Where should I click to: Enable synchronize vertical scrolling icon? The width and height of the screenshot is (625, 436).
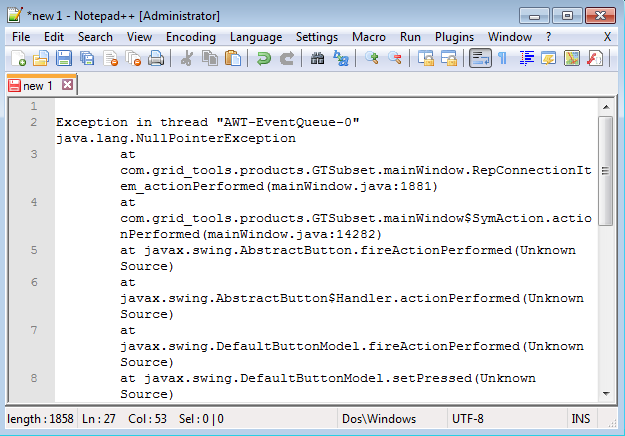point(426,59)
